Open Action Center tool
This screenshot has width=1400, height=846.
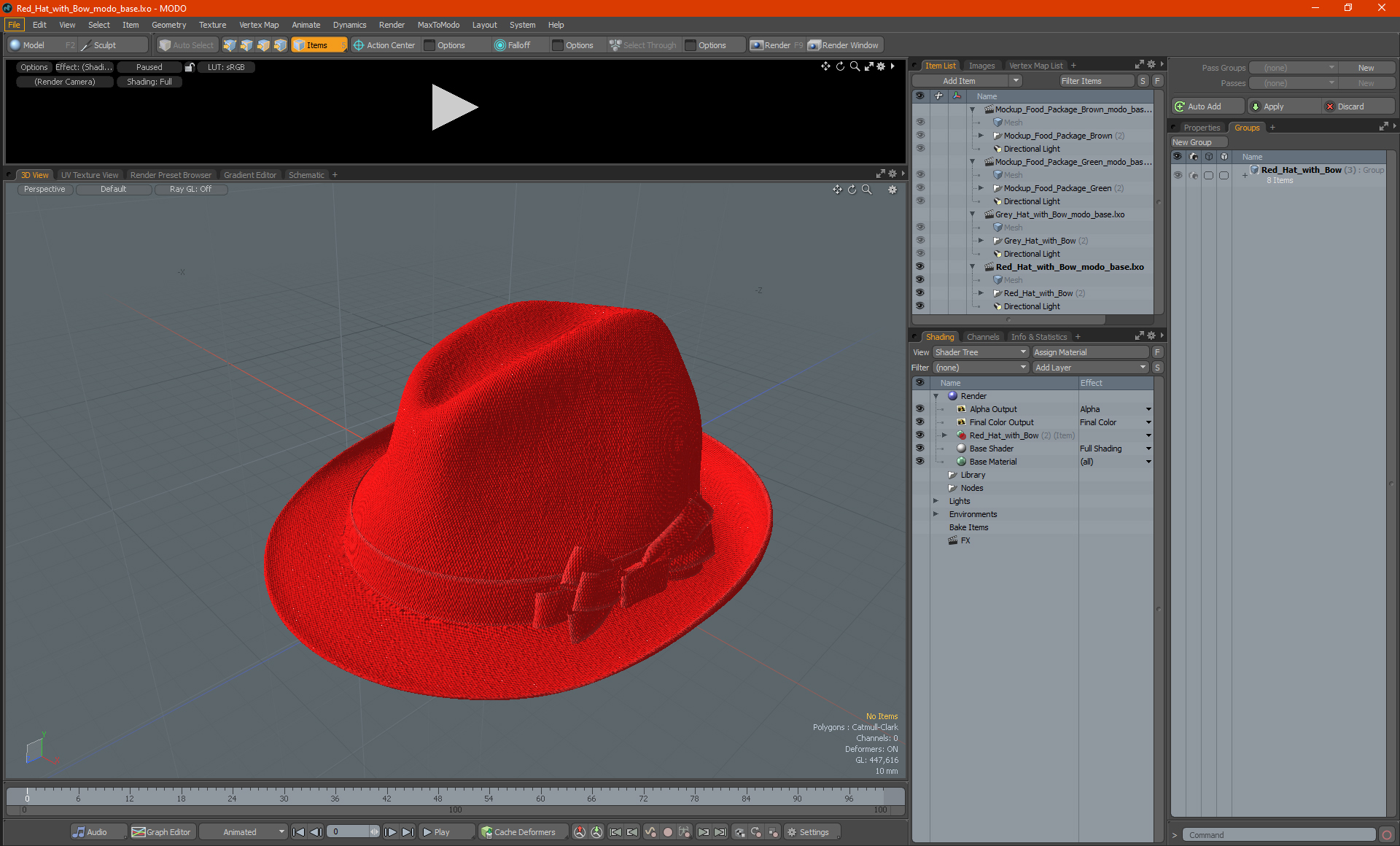[384, 45]
